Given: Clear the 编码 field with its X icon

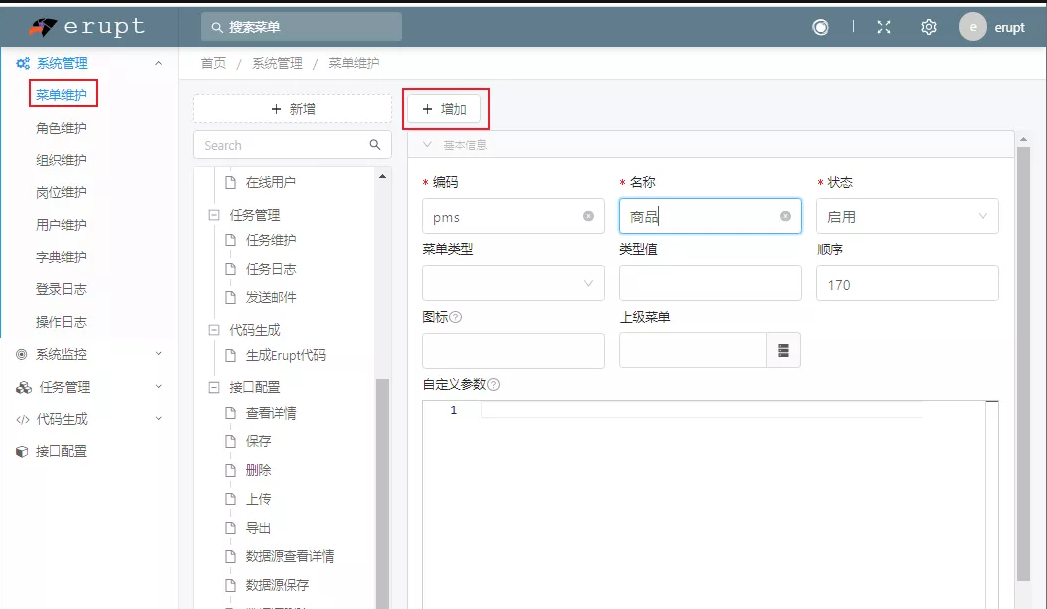Looking at the screenshot, I should [x=588, y=216].
